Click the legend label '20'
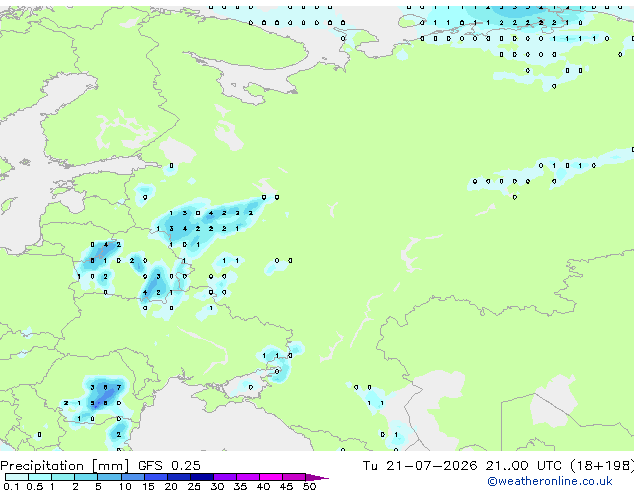Image resolution: width=634 pixels, height=490 pixels. click(x=171, y=486)
